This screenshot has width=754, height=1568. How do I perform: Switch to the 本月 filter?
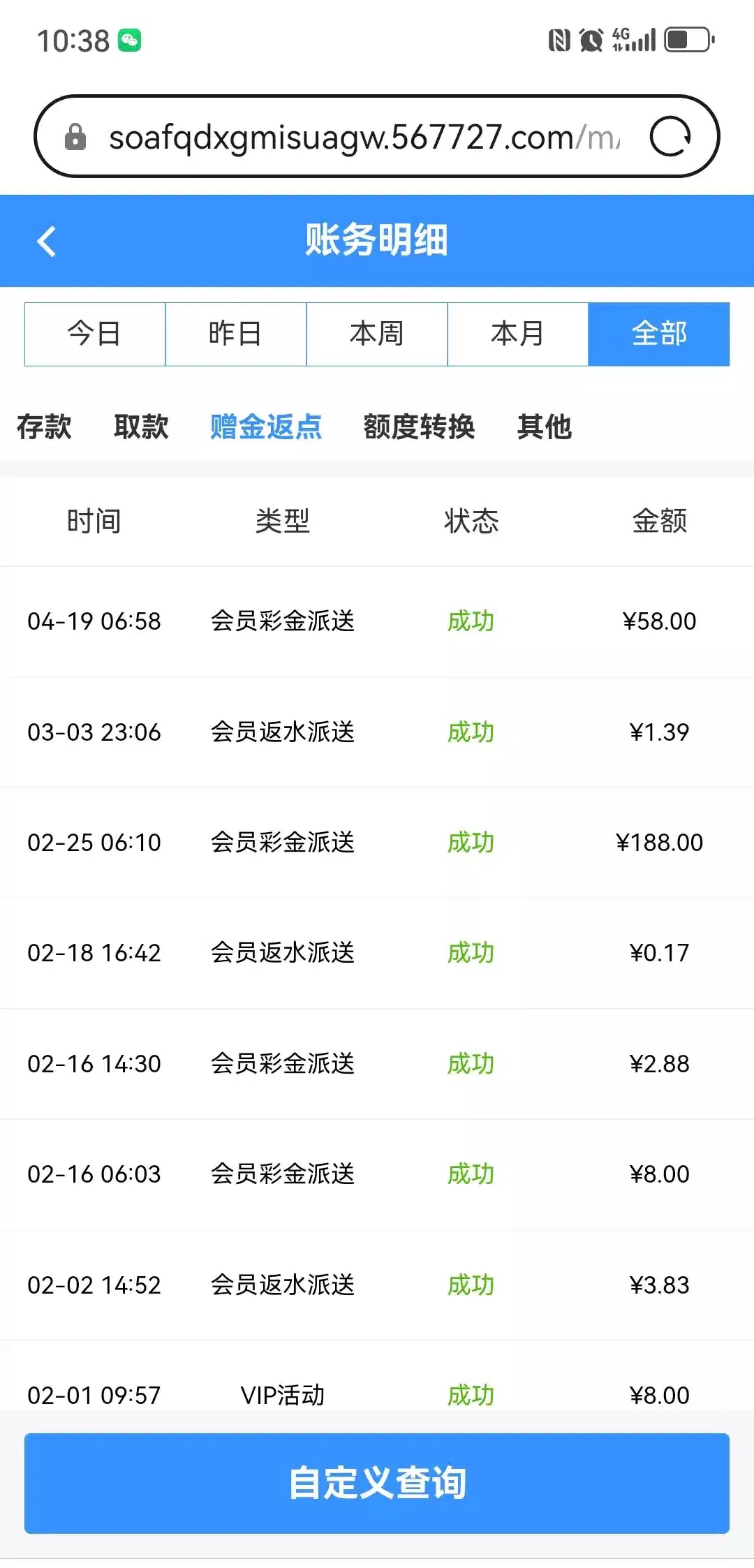tap(518, 334)
